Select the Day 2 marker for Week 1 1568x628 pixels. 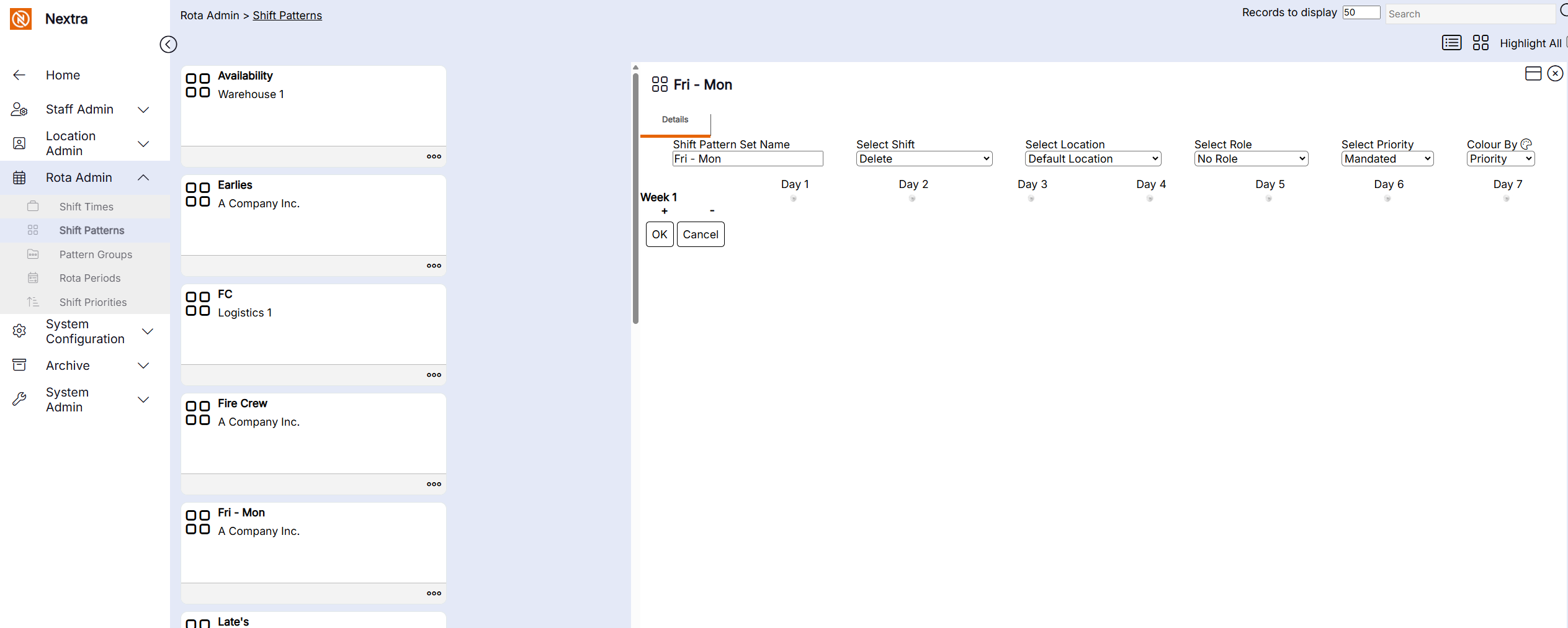[912, 199]
